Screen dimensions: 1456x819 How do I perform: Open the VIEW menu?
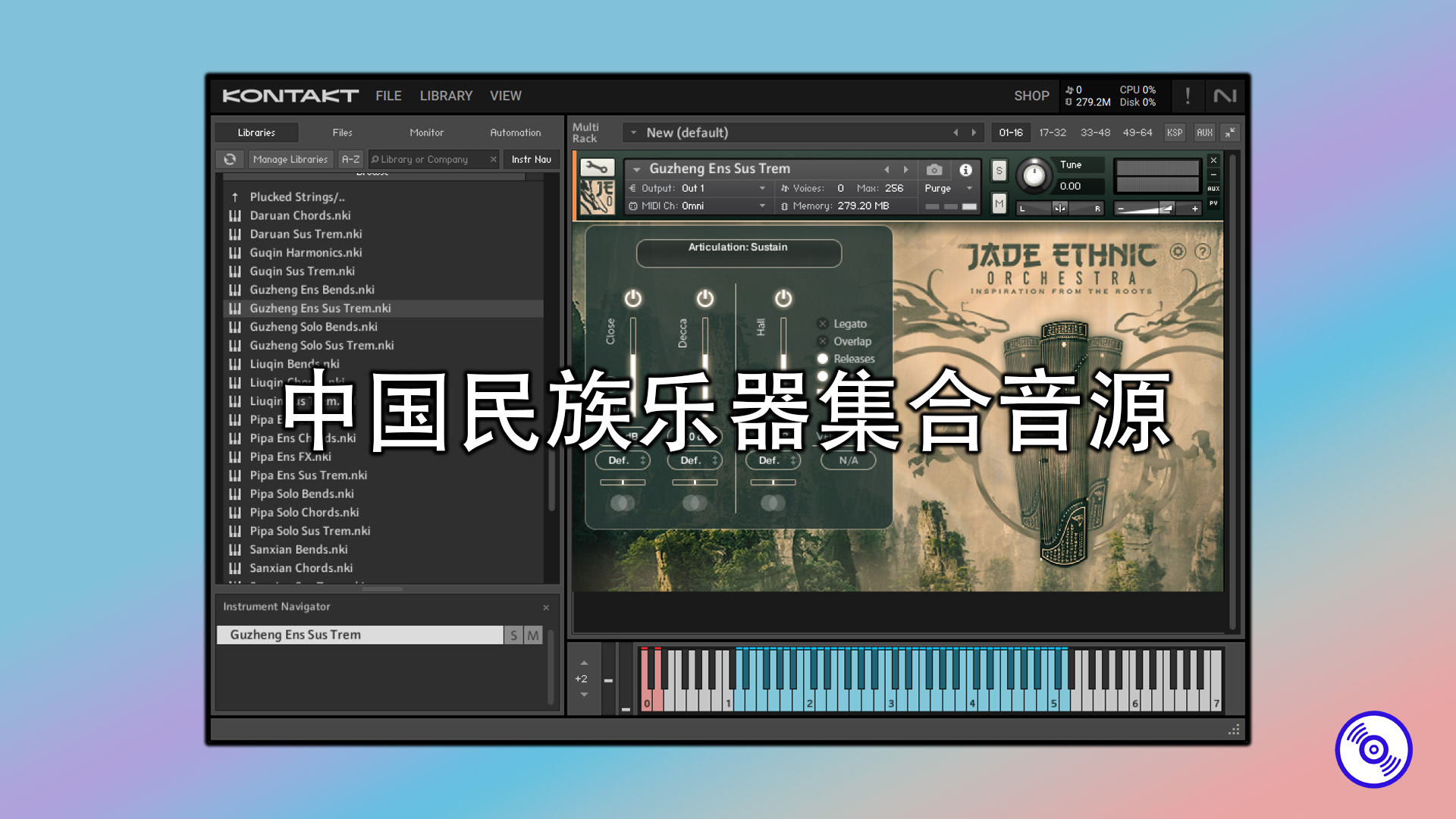pos(506,96)
